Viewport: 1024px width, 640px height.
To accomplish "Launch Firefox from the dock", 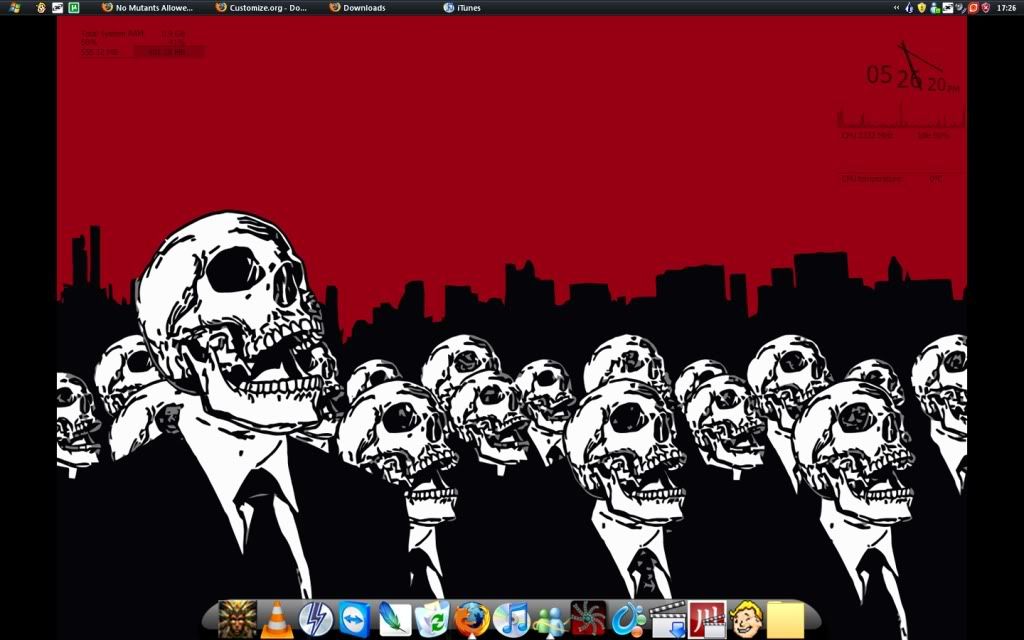I will (x=472, y=619).
